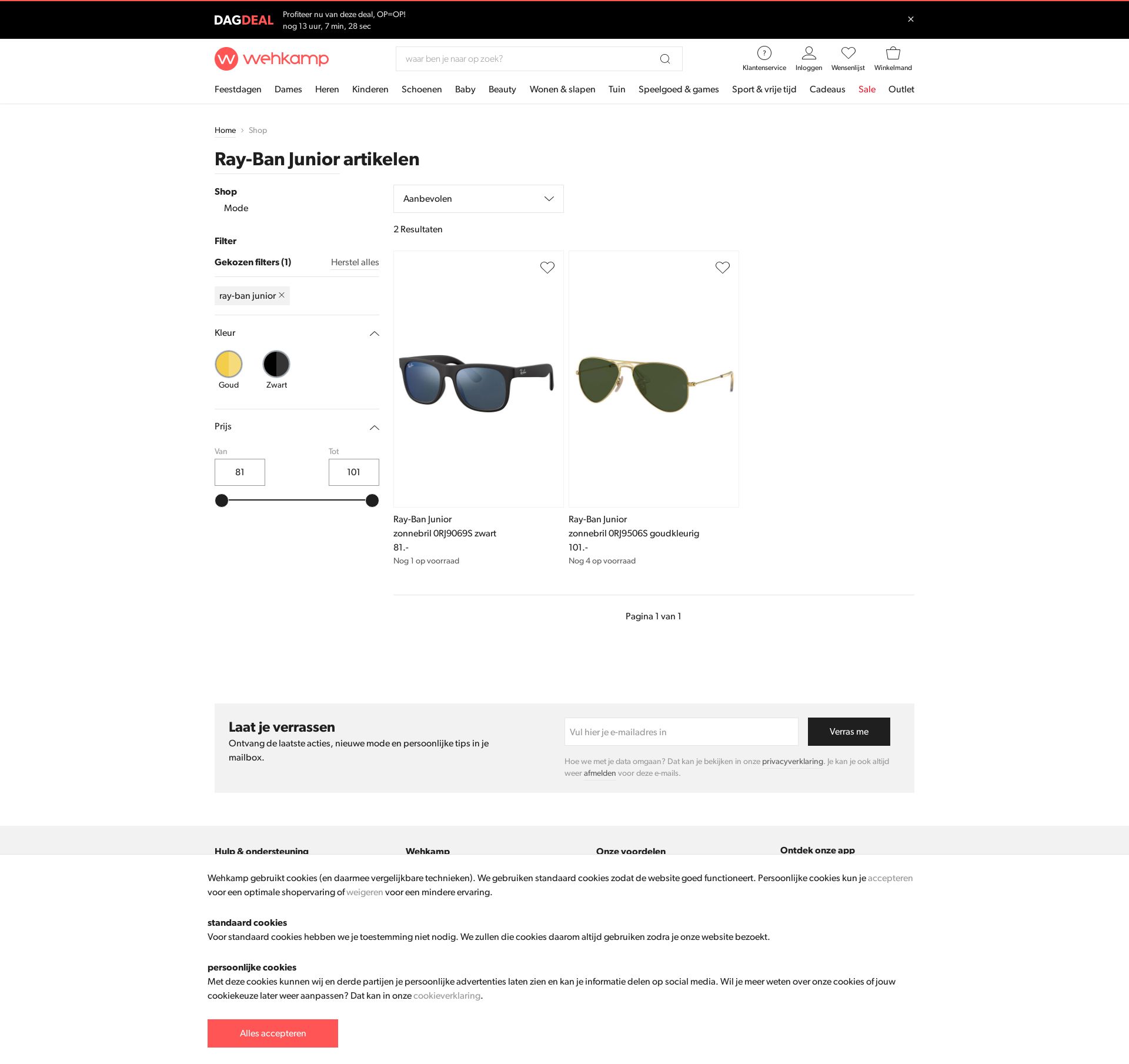
Task: Open the Feestdagen menu
Action: (238, 89)
